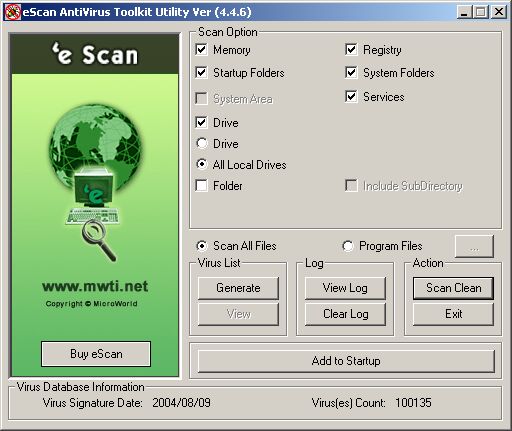
Task: Click the window title bar text
Action: point(137,12)
